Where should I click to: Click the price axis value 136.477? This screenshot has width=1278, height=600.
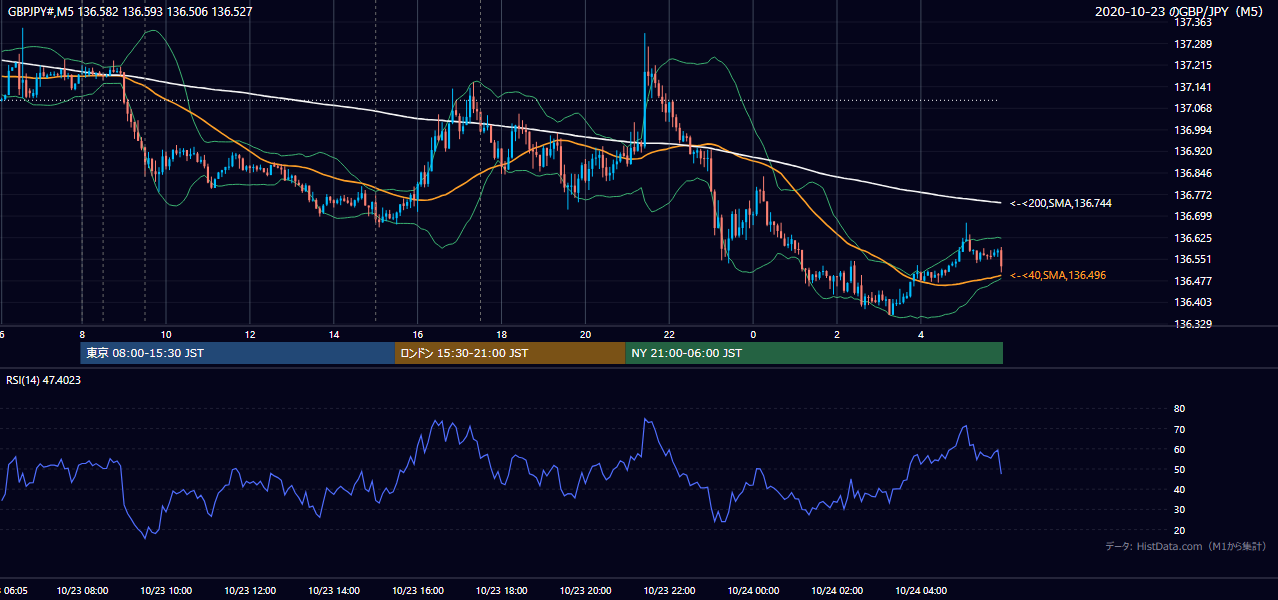(1193, 281)
